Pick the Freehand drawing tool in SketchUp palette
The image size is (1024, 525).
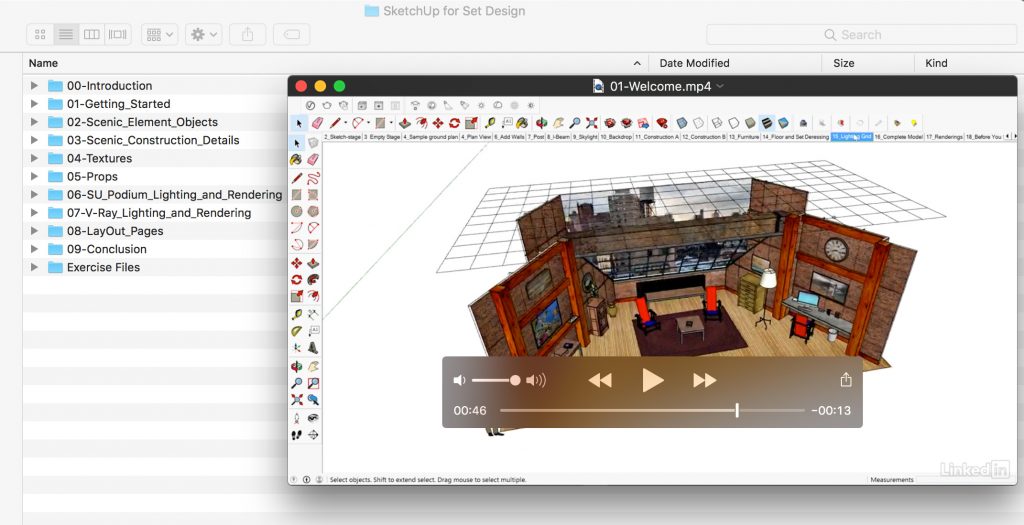click(313, 178)
